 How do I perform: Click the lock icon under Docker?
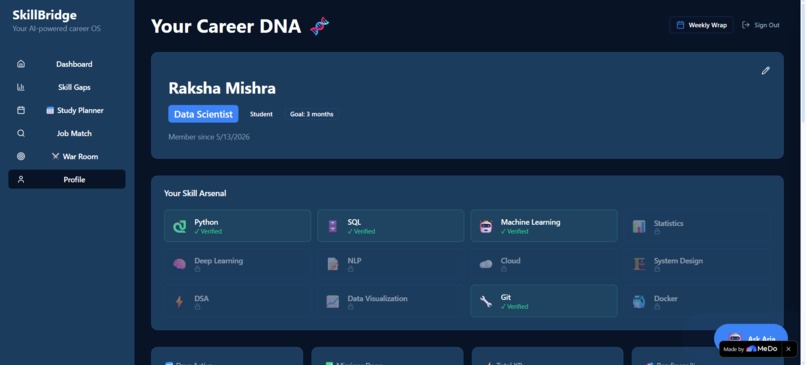(657, 307)
